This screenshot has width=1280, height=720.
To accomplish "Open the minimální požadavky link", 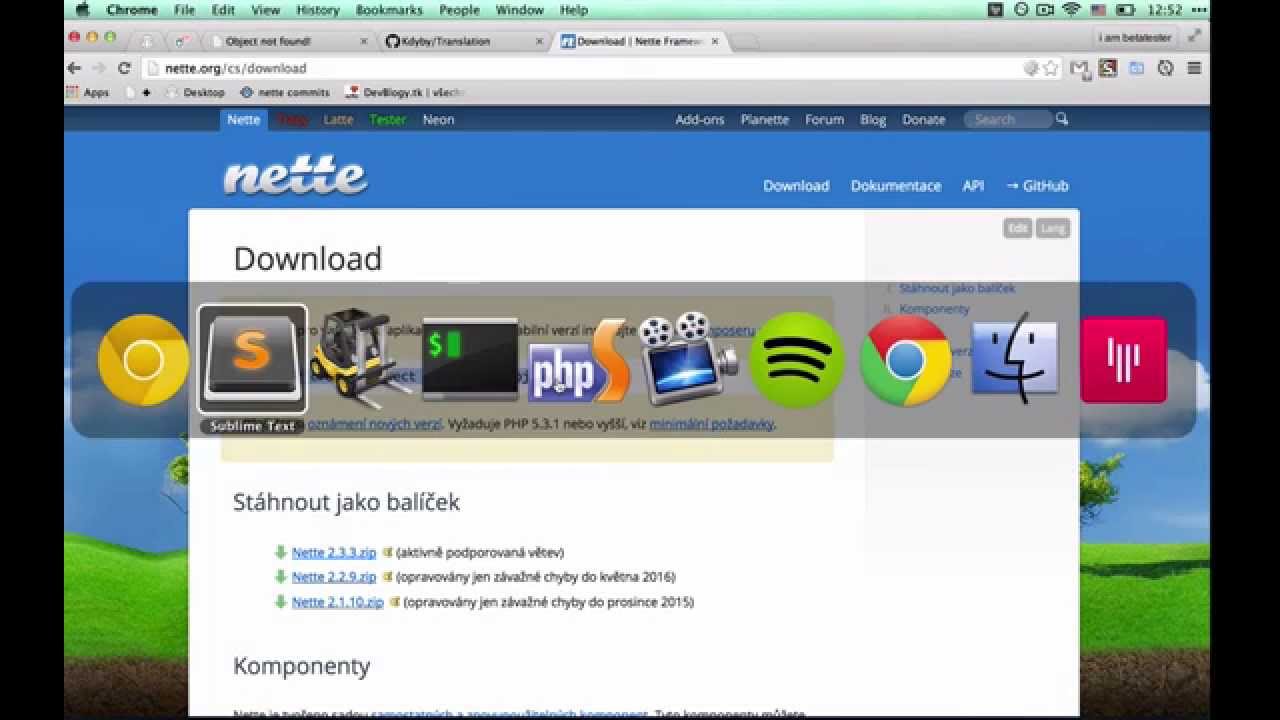I will [x=711, y=424].
